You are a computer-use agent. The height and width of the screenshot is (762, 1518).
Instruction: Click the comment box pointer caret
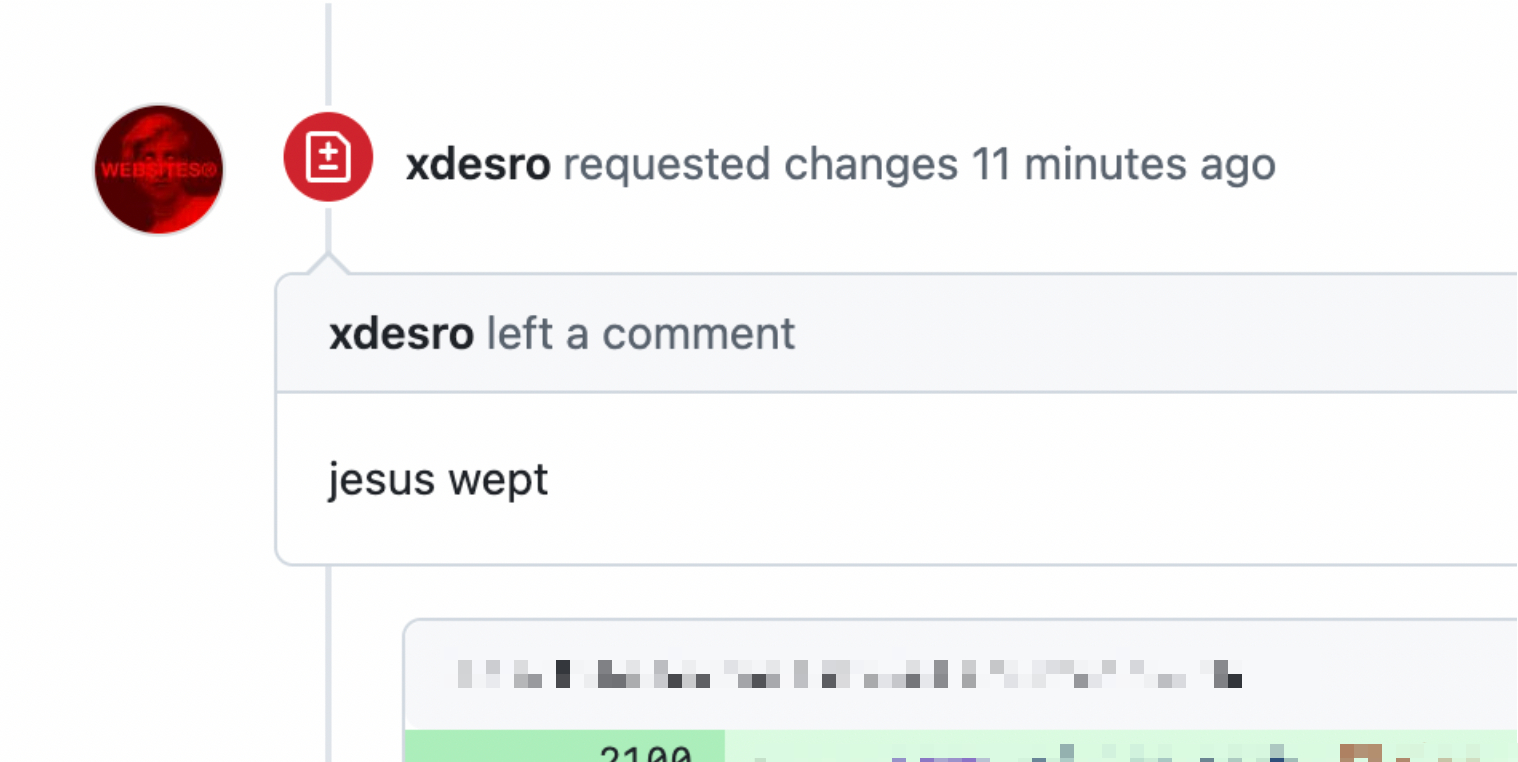pyautogui.click(x=328, y=264)
